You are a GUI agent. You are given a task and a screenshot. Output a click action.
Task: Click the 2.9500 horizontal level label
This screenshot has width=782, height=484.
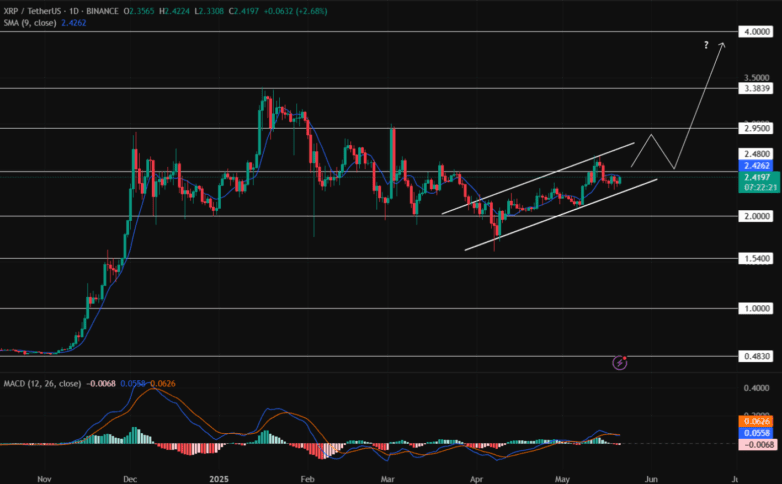coord(755,128)
